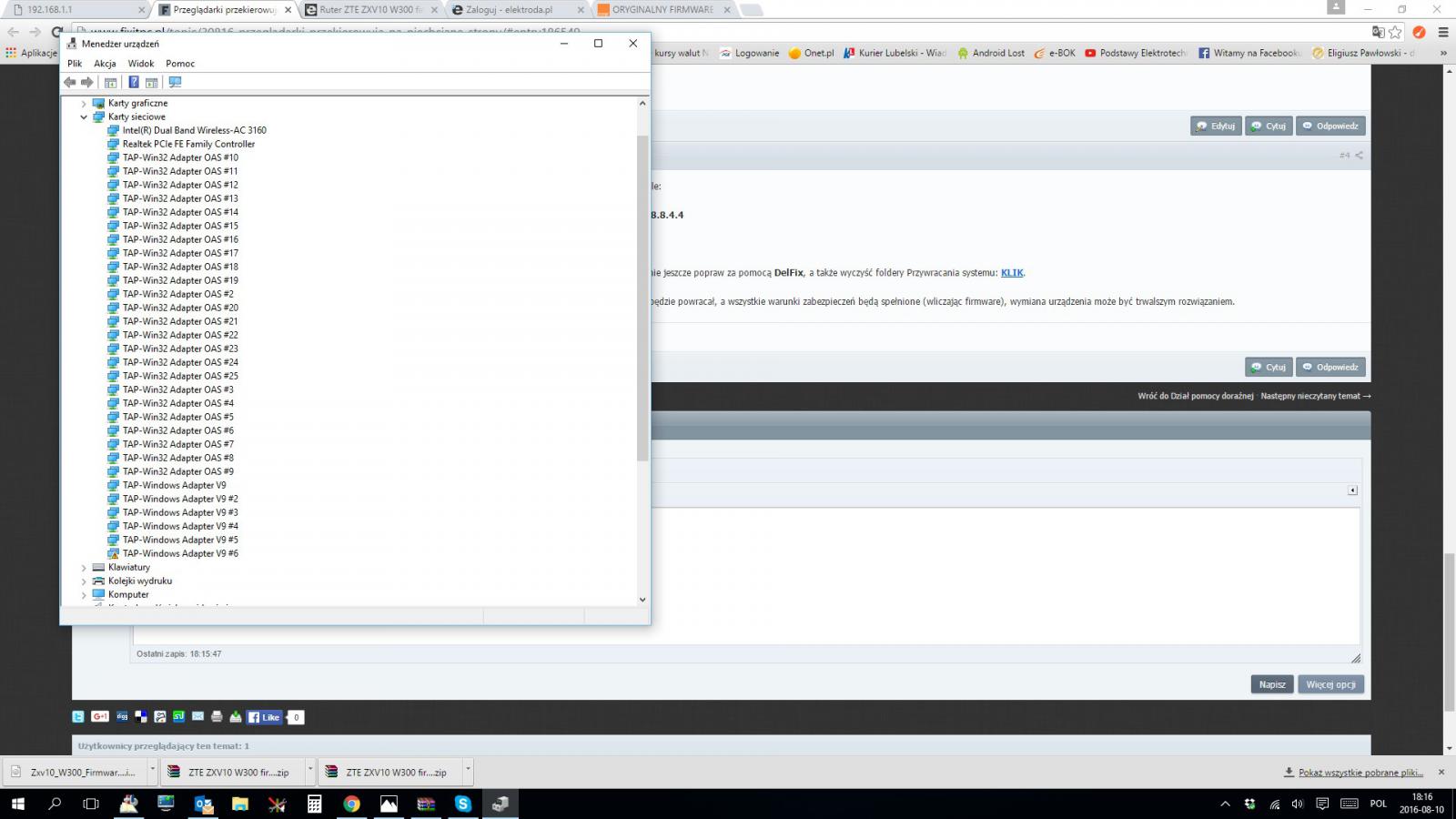Open Task View on the taskbar
This screenshot has height=819, width=1456.
[x=91, y=804]
